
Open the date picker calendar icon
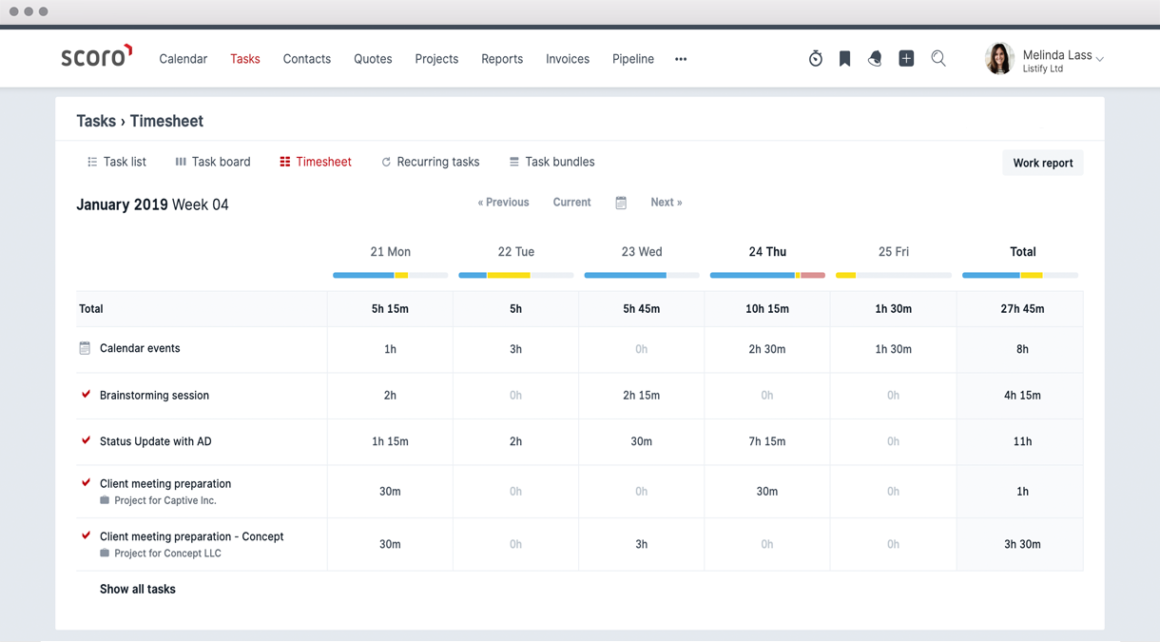click(621, 202)
